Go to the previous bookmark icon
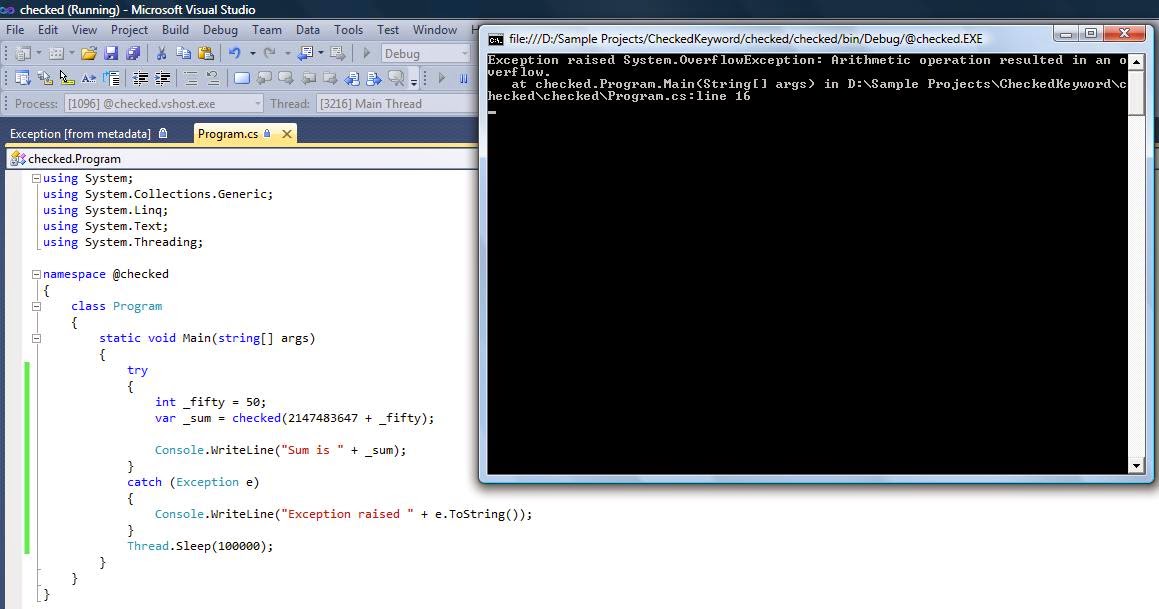 point(264,78)
